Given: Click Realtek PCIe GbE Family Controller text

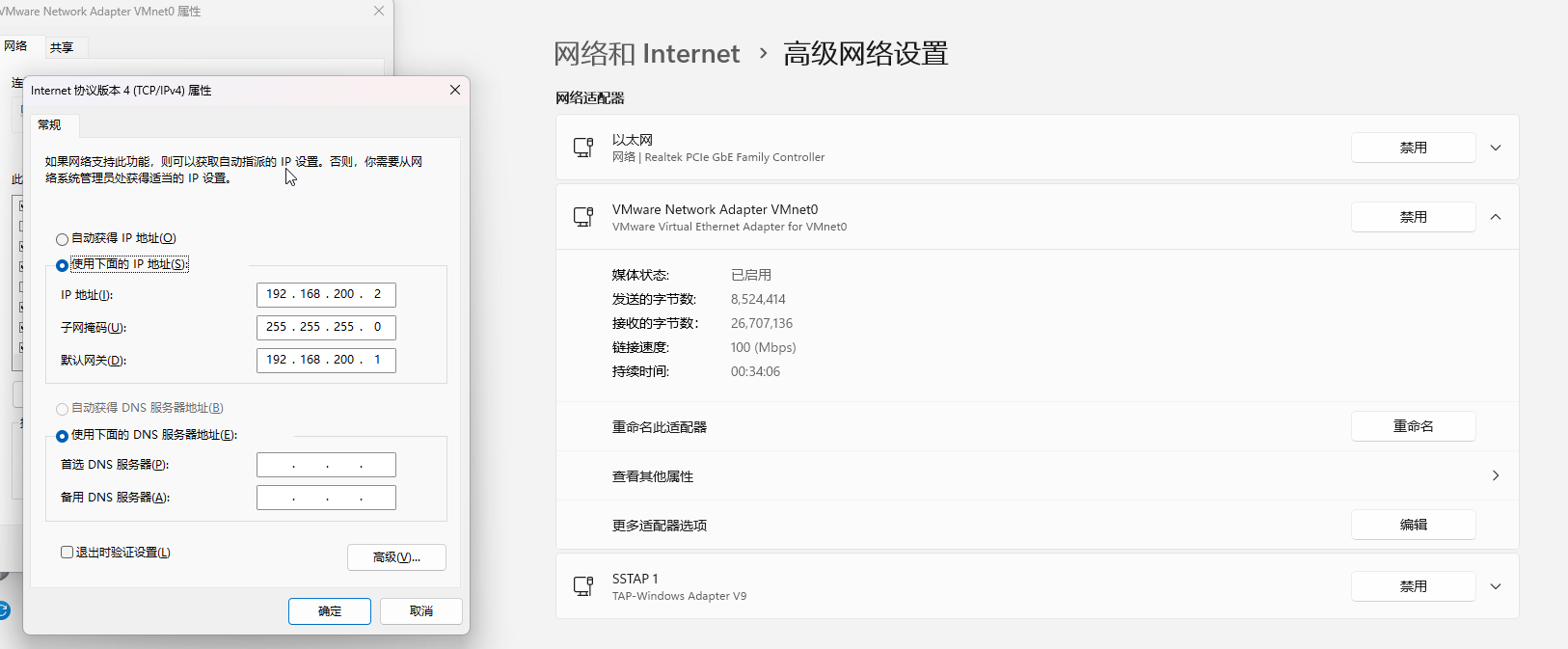Looking at the screenshot, I should [735, 157].
